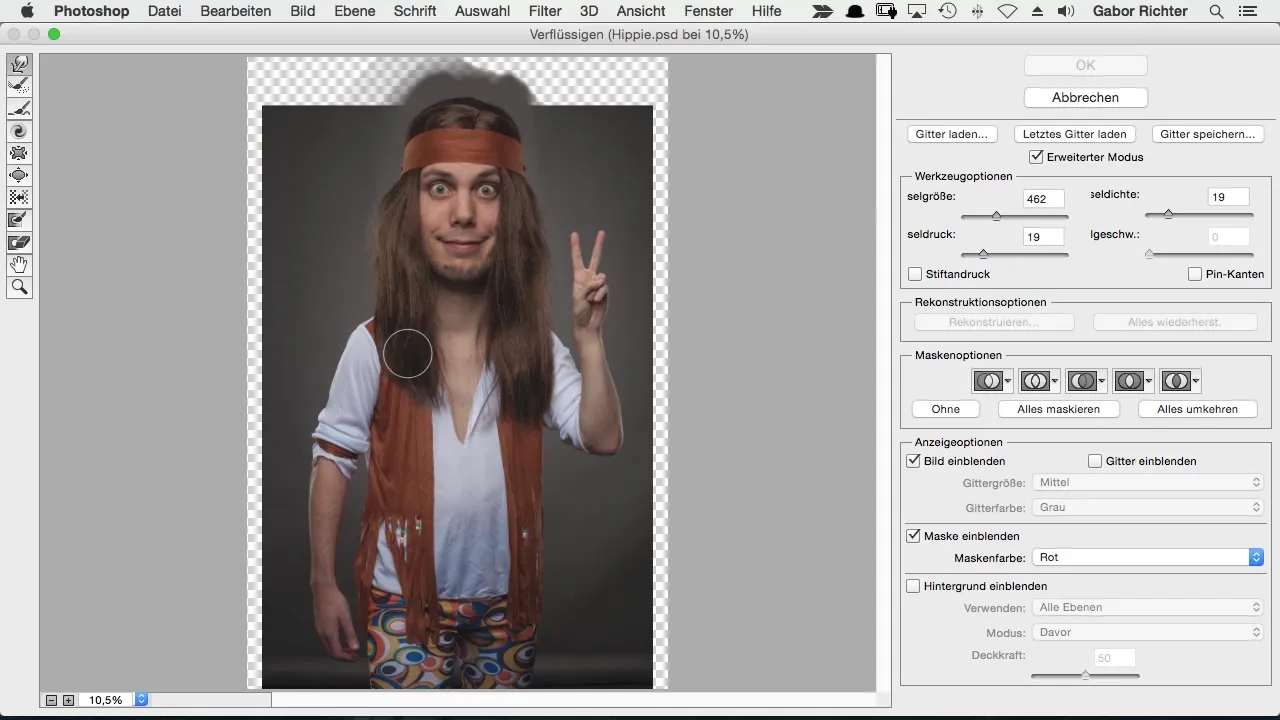
Task: Select the Zoom magnifier tool
Action: (19, 287)
